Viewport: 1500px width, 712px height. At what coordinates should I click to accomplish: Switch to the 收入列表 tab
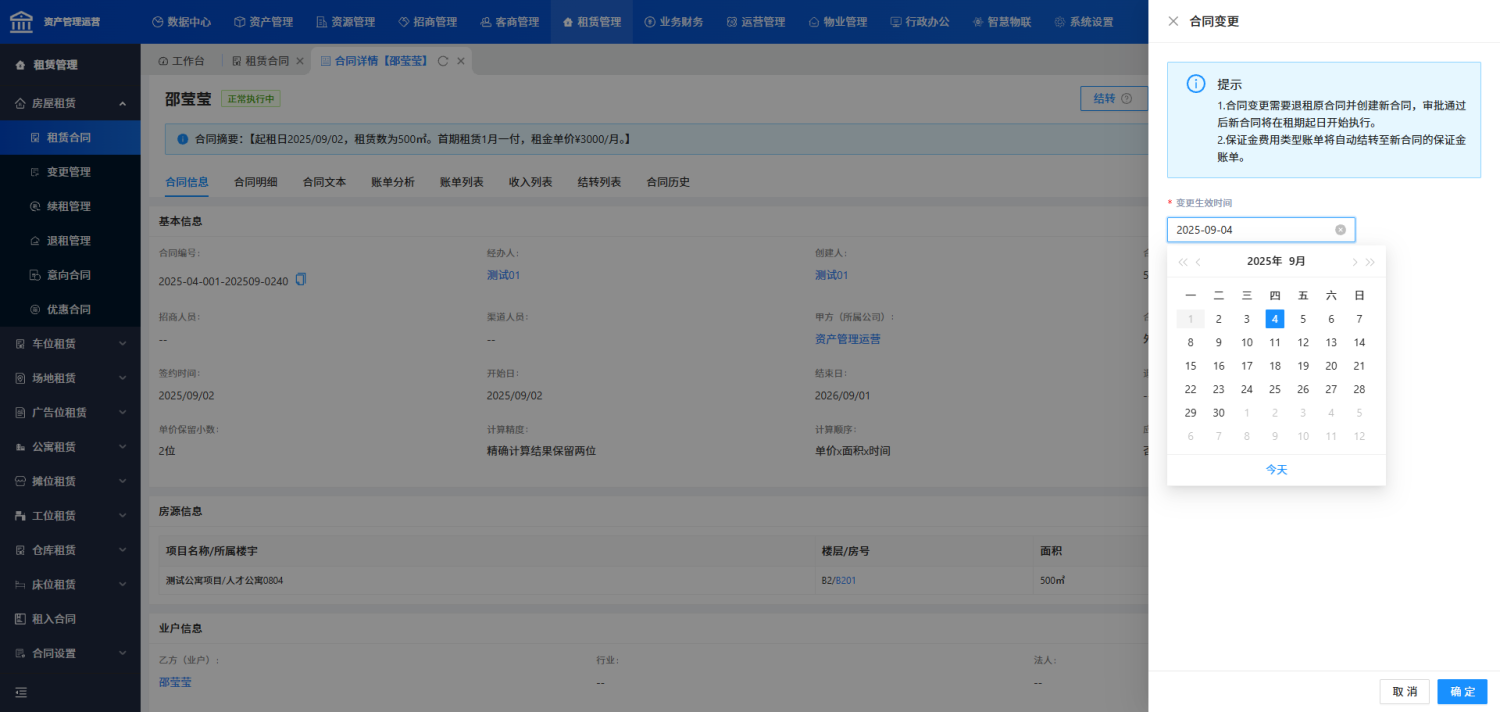click(530, 182)
